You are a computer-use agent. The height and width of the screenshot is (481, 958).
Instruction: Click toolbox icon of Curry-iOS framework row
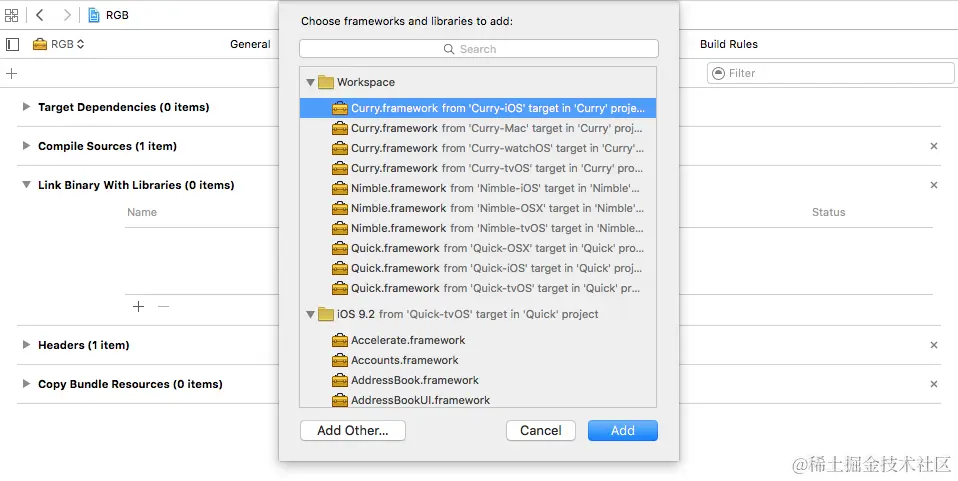coord(340,108)
